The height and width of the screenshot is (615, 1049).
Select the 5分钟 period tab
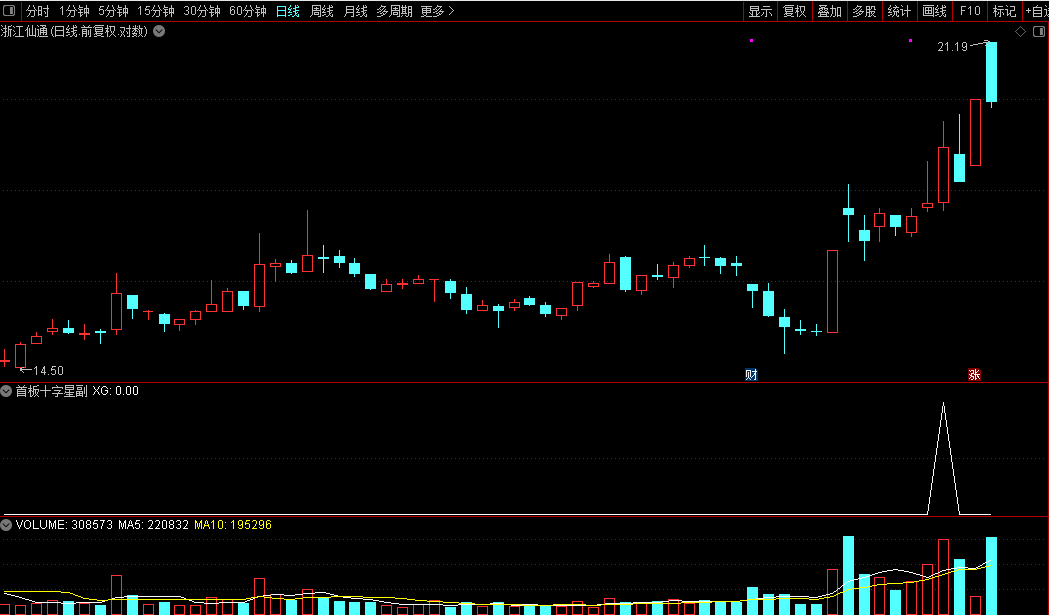pos(113,11)
